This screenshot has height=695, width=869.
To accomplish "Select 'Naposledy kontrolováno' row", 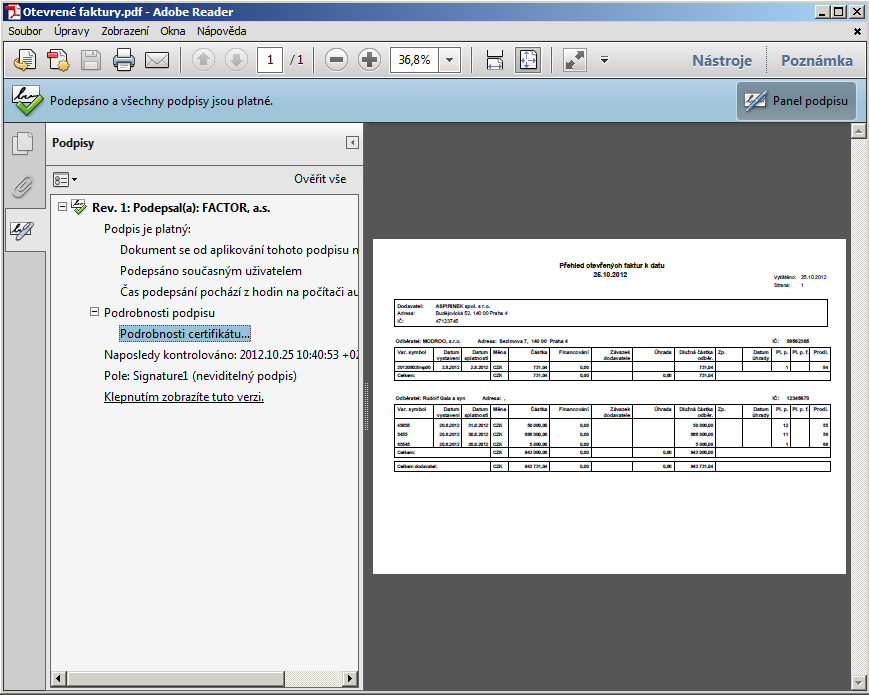I will [x=231, y=355].
